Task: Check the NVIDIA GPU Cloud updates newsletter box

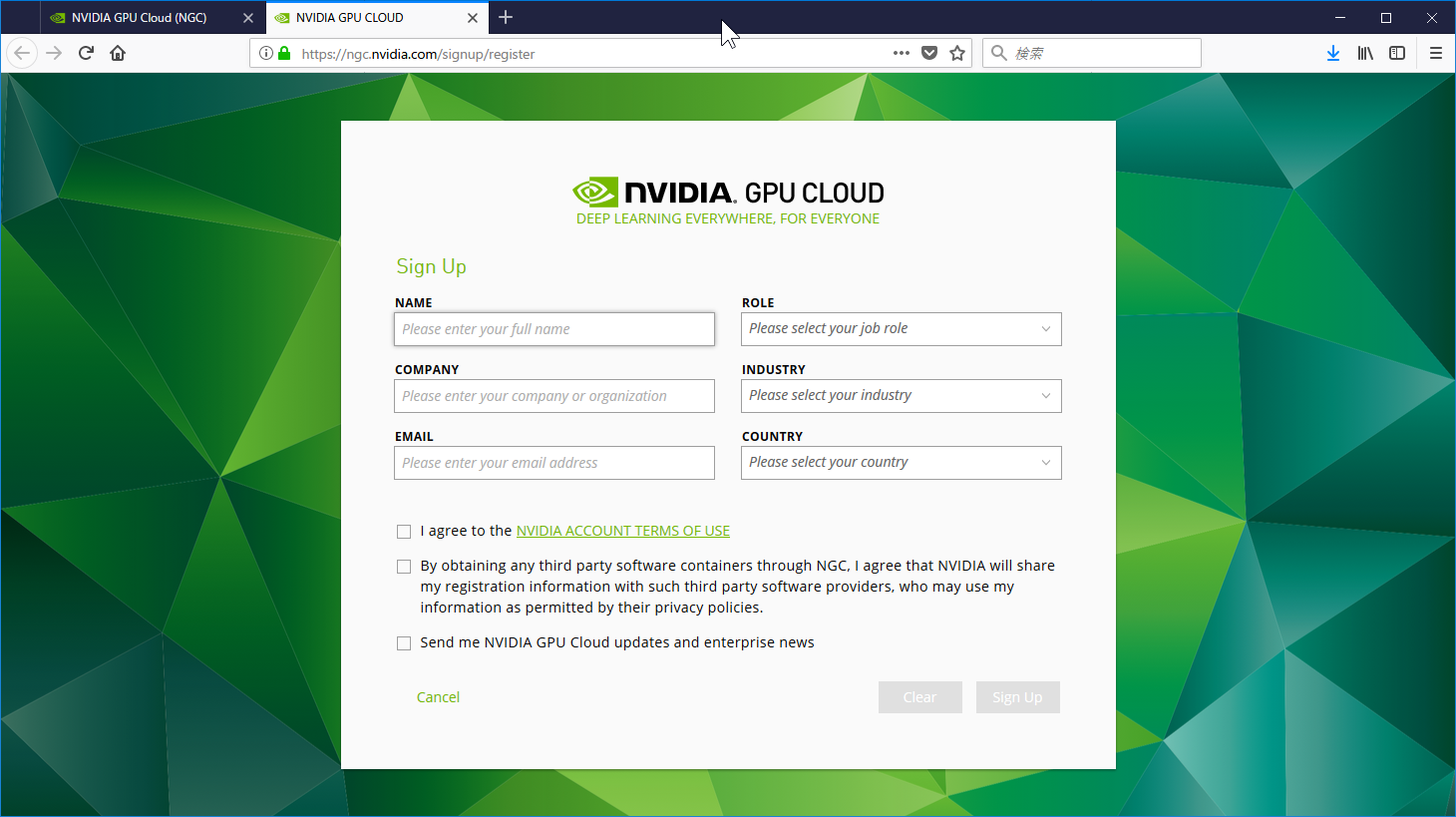Action: coord(404,642)
